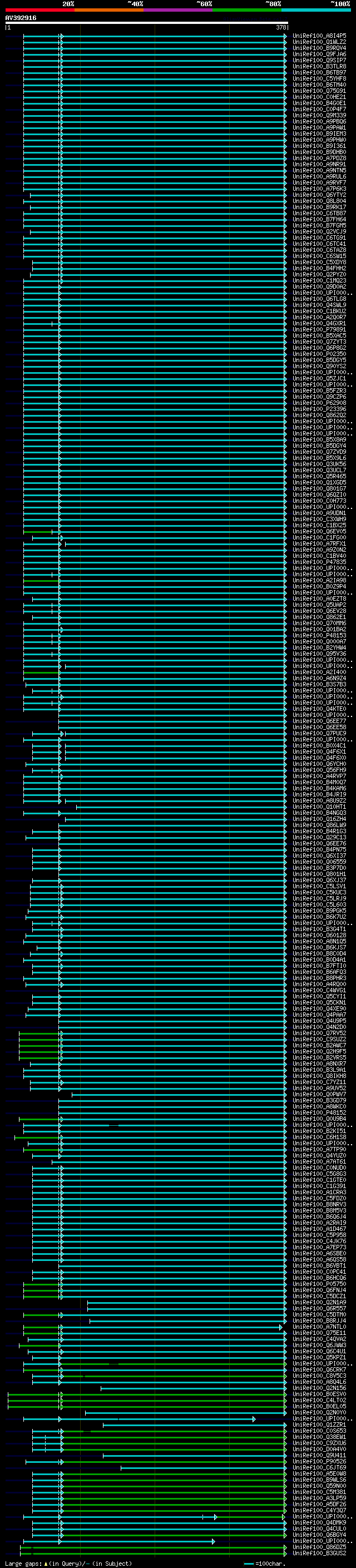
Task: Click the UniRef100_Q7PUC9 hit
Action: point(319,734)
